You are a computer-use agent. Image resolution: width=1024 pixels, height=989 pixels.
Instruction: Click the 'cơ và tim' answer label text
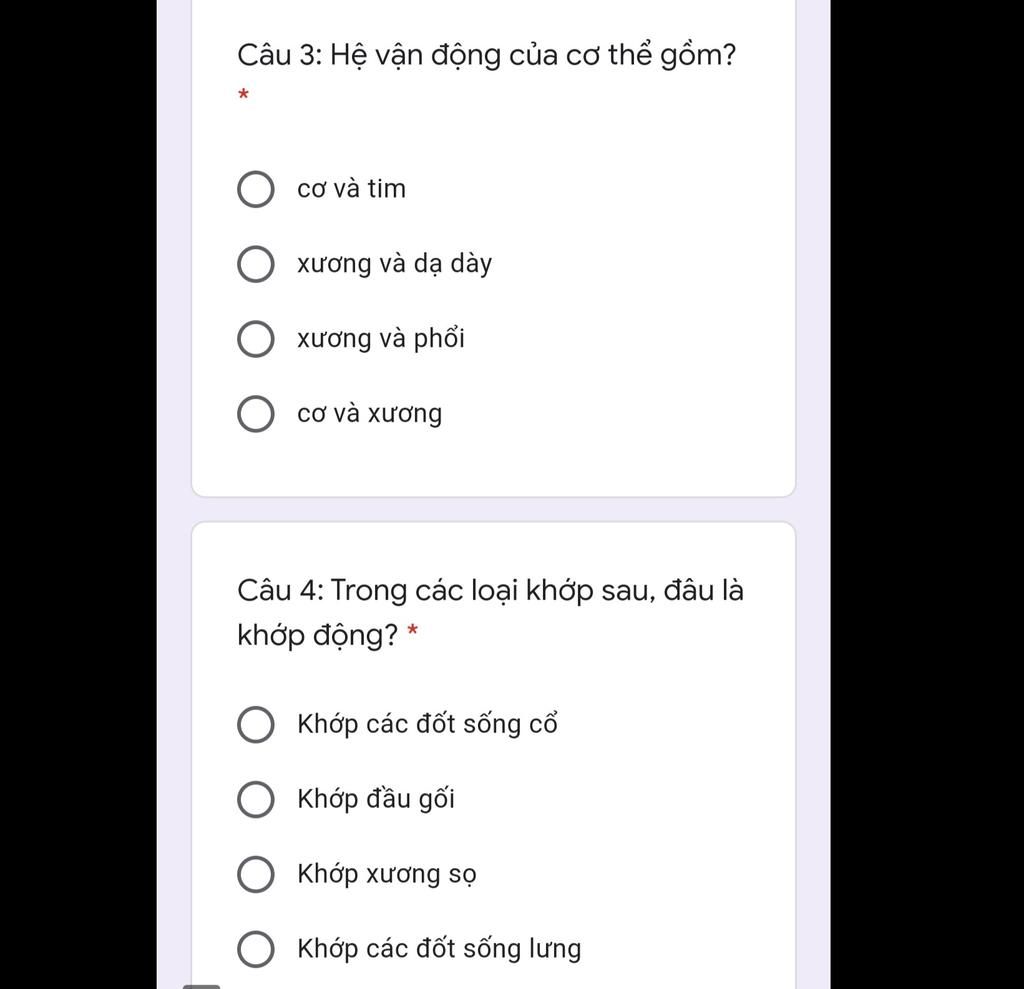click(x=351, y=189)
